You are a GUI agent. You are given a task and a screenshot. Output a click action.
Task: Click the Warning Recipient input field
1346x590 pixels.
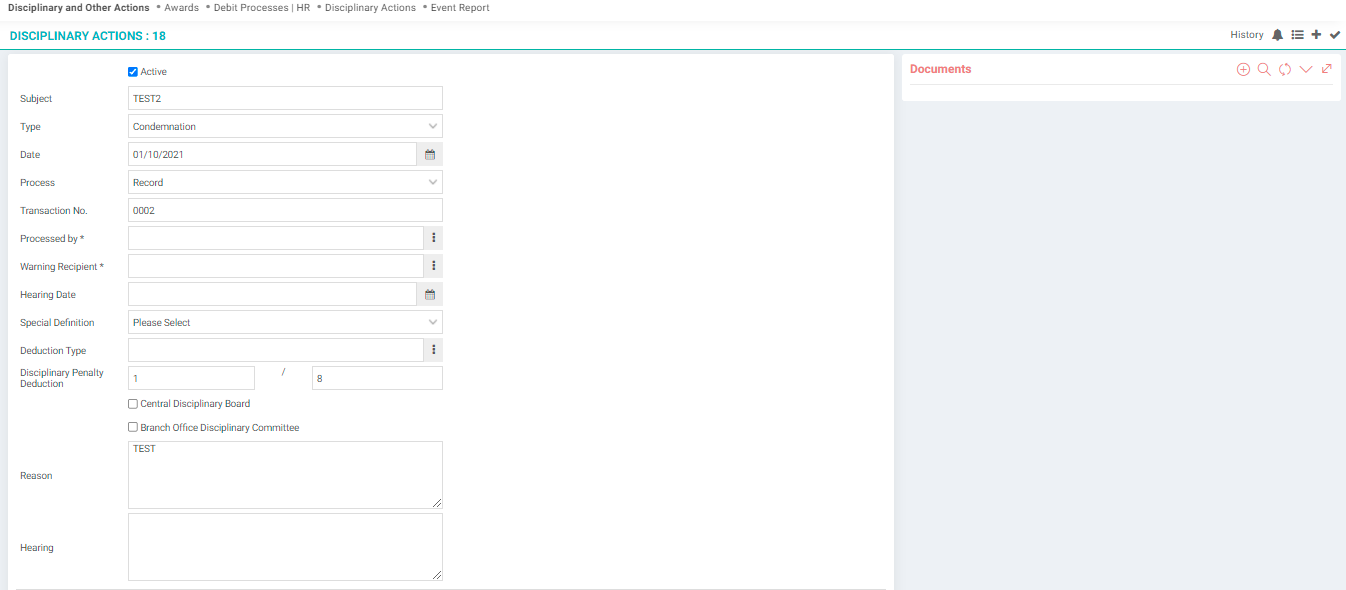276,266
